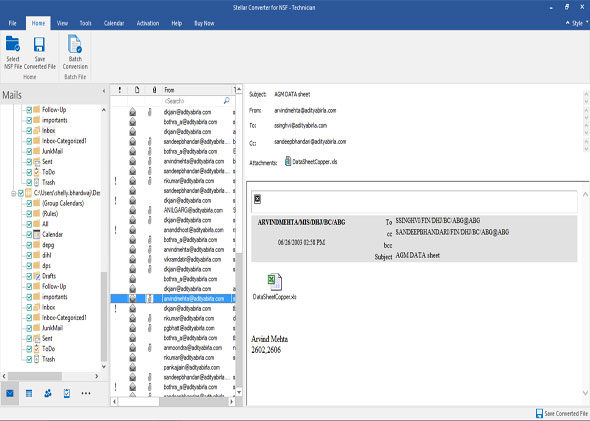Uncheck the C:/Users NSF file root checkbox
The image size is (590, 421).
(x=21, y=193)
